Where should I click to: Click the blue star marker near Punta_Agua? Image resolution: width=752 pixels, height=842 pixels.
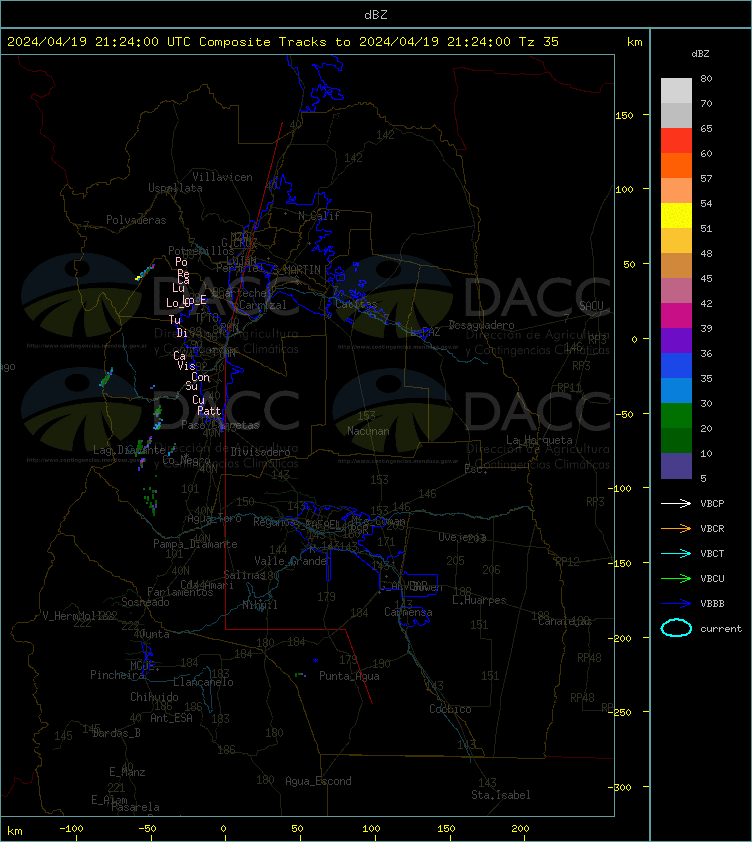[315, 660]
